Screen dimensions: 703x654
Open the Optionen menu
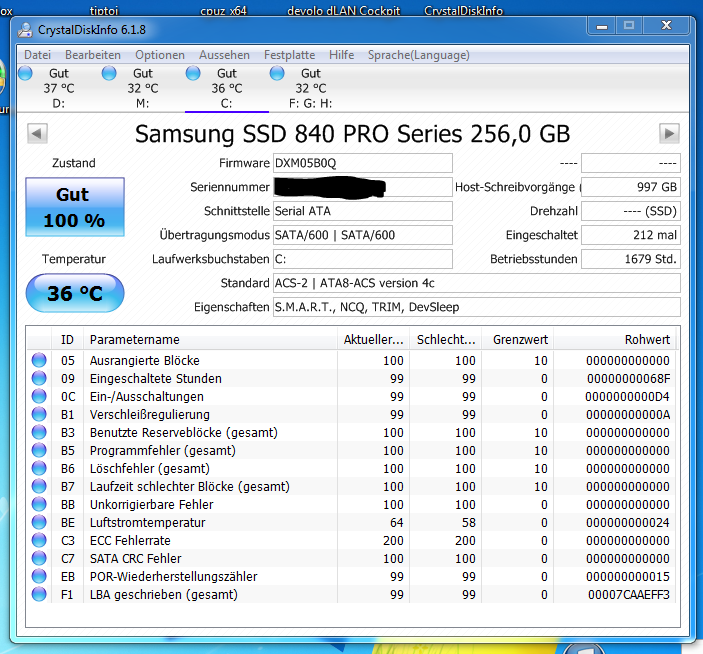point(160,55)
